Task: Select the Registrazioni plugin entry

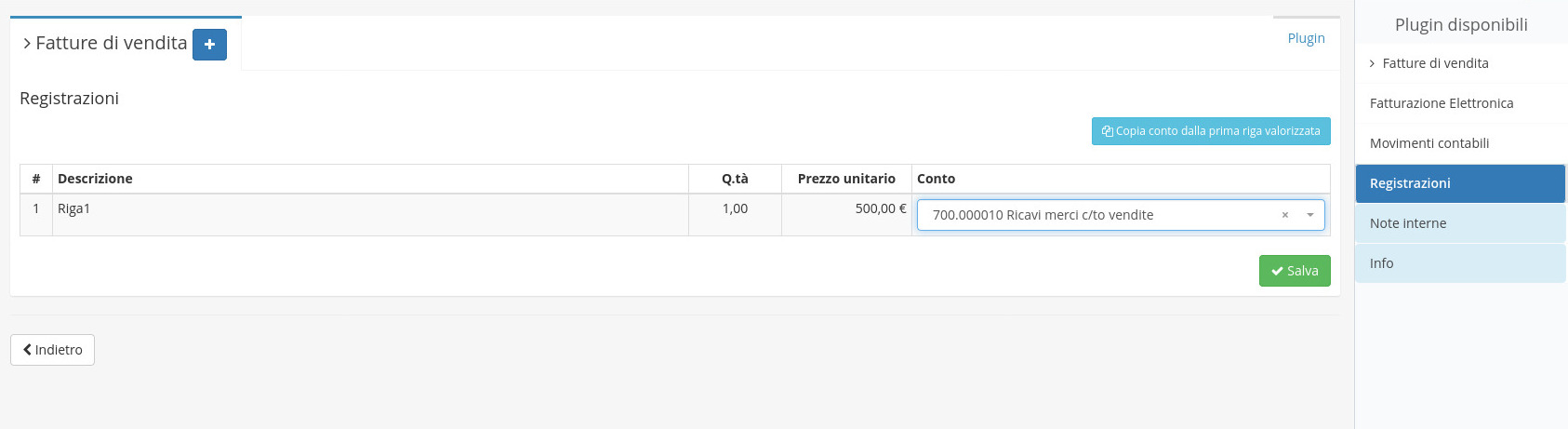Action: (1460, 183)
